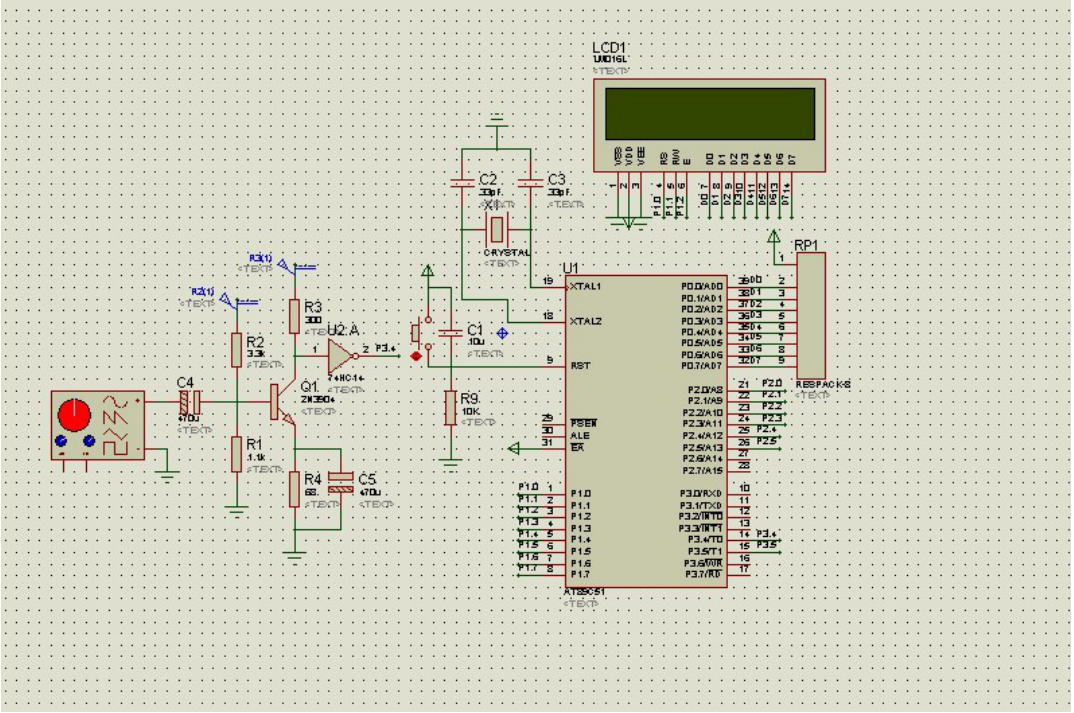Select resistor R1 symbol
The height and width of the screenshot is (713, 1074).
pos(236,455)
